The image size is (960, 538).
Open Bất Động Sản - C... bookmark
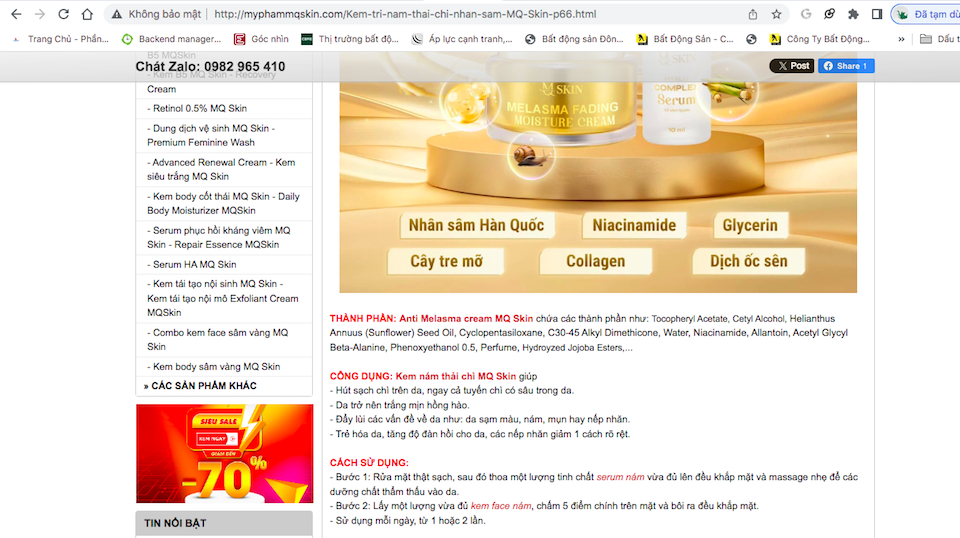(x=684, y=39)
